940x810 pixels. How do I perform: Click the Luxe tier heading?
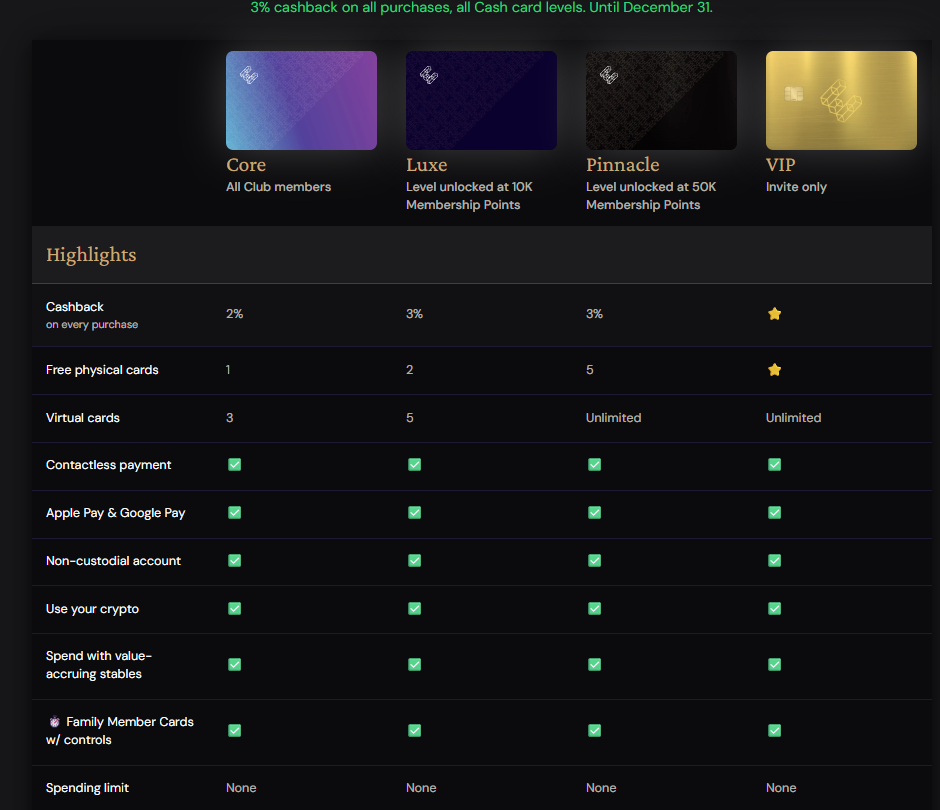tap(426, 165)
